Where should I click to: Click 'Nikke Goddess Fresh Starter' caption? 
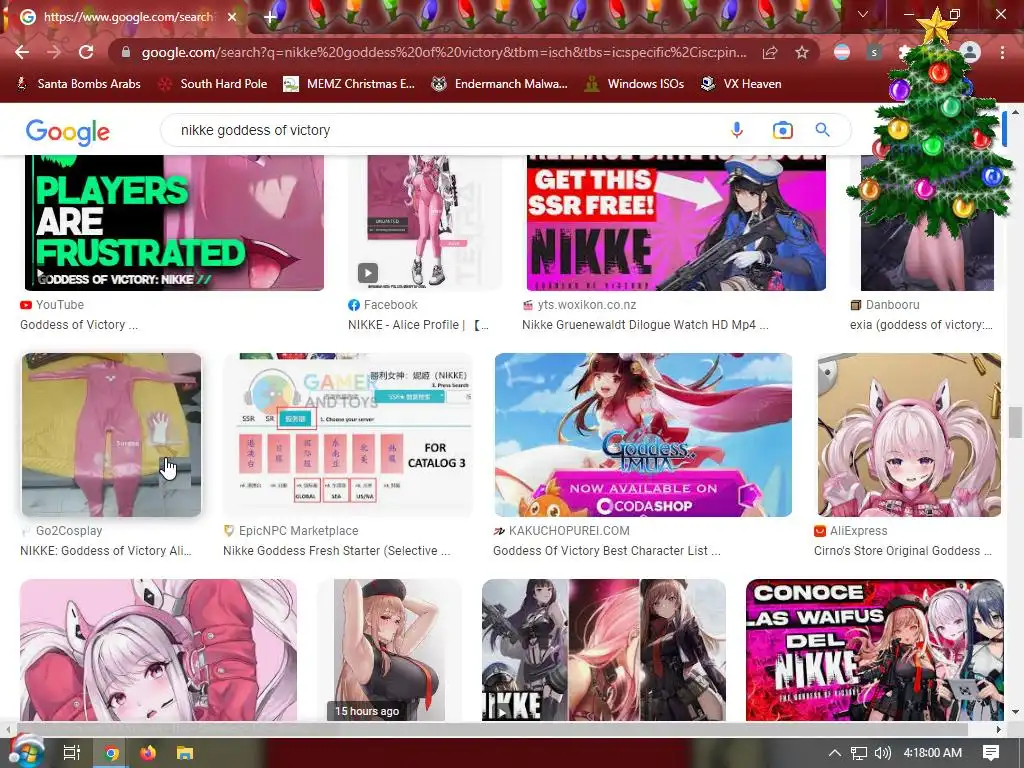(x=336, y=551)
